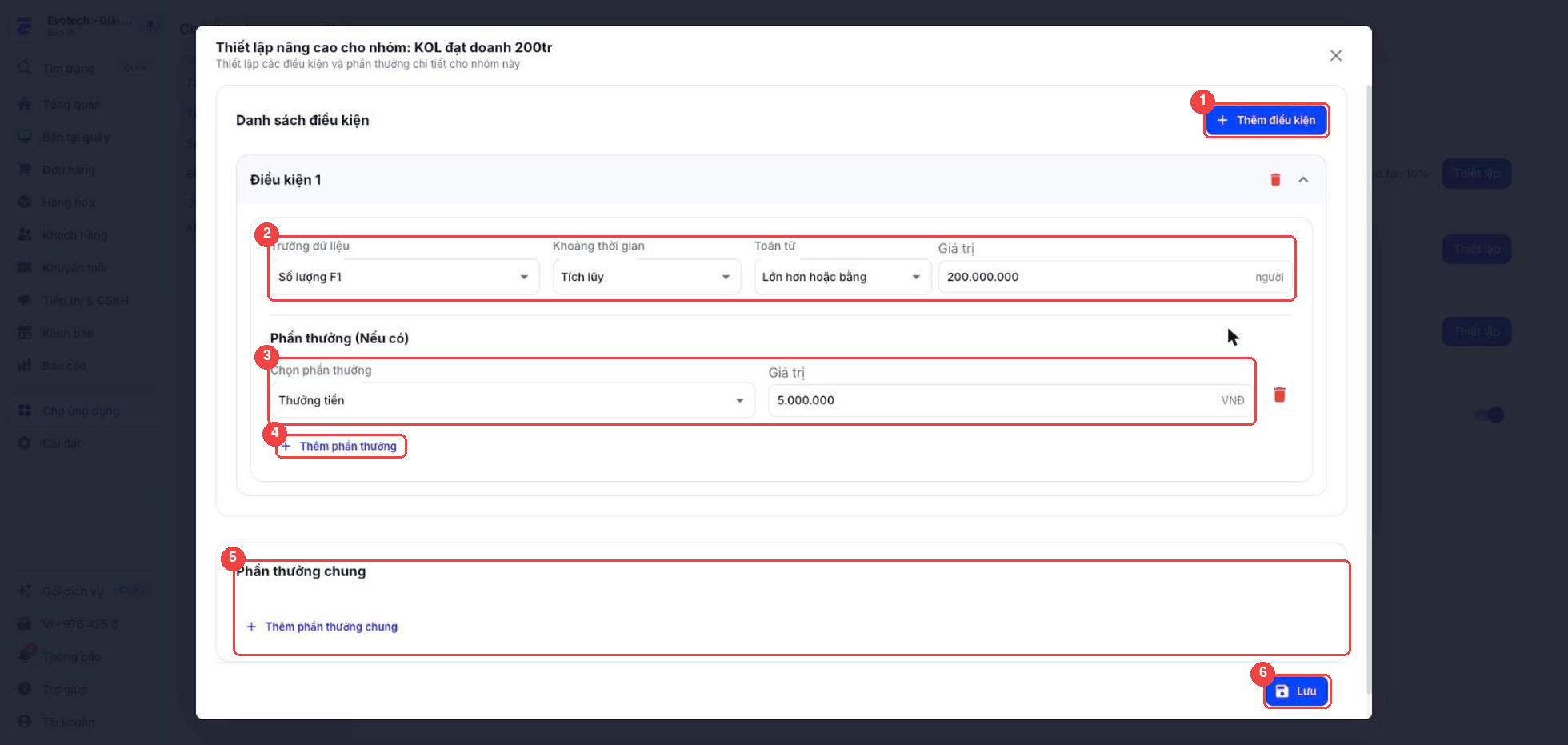This screenshot has height=745, width=1568.
Task: Click the Gói dịch vụ sidebar icon
Action: click(25, 591)
